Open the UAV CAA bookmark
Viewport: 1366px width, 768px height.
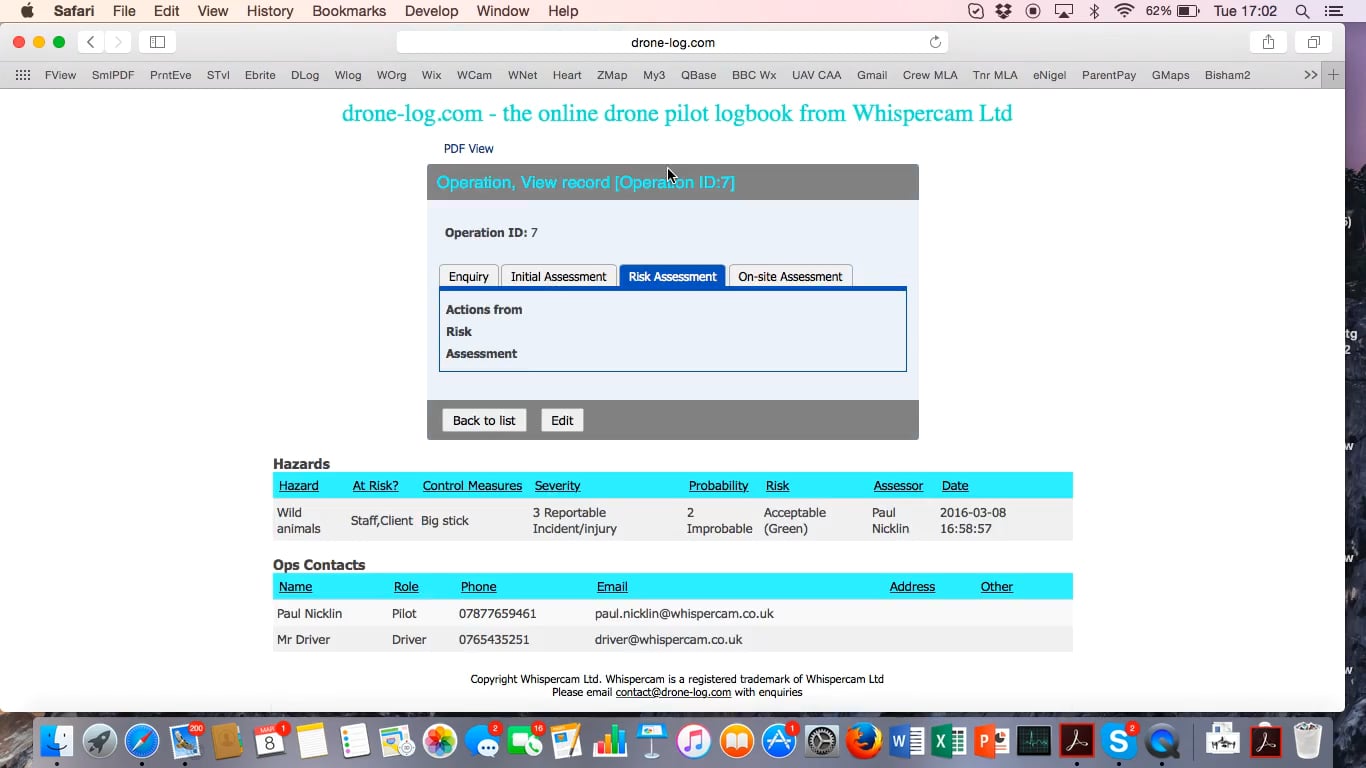816,75
